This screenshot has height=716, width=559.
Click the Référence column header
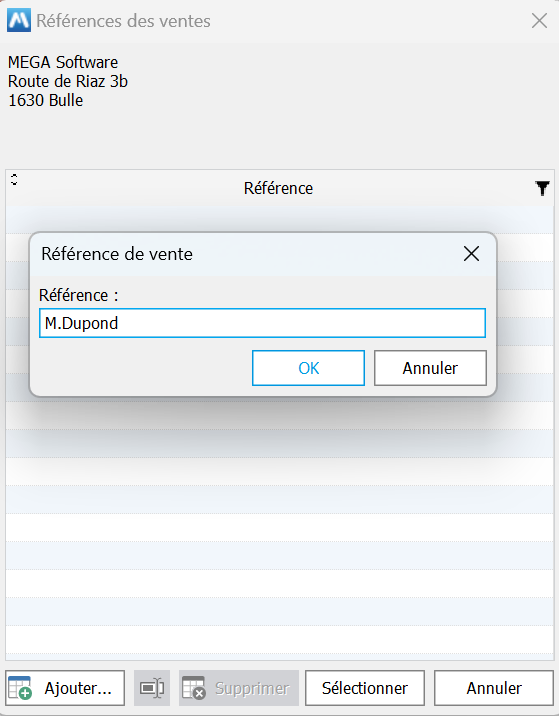tap(278, 188)
